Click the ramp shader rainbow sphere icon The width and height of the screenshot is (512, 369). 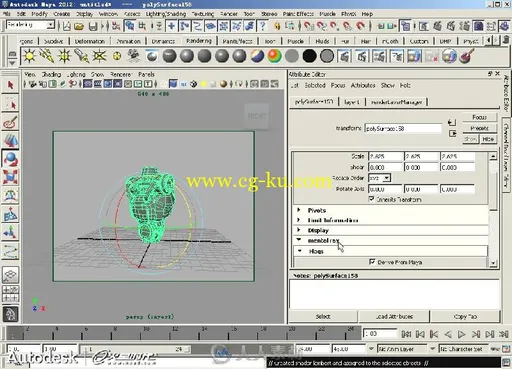(x=274, y=56)
